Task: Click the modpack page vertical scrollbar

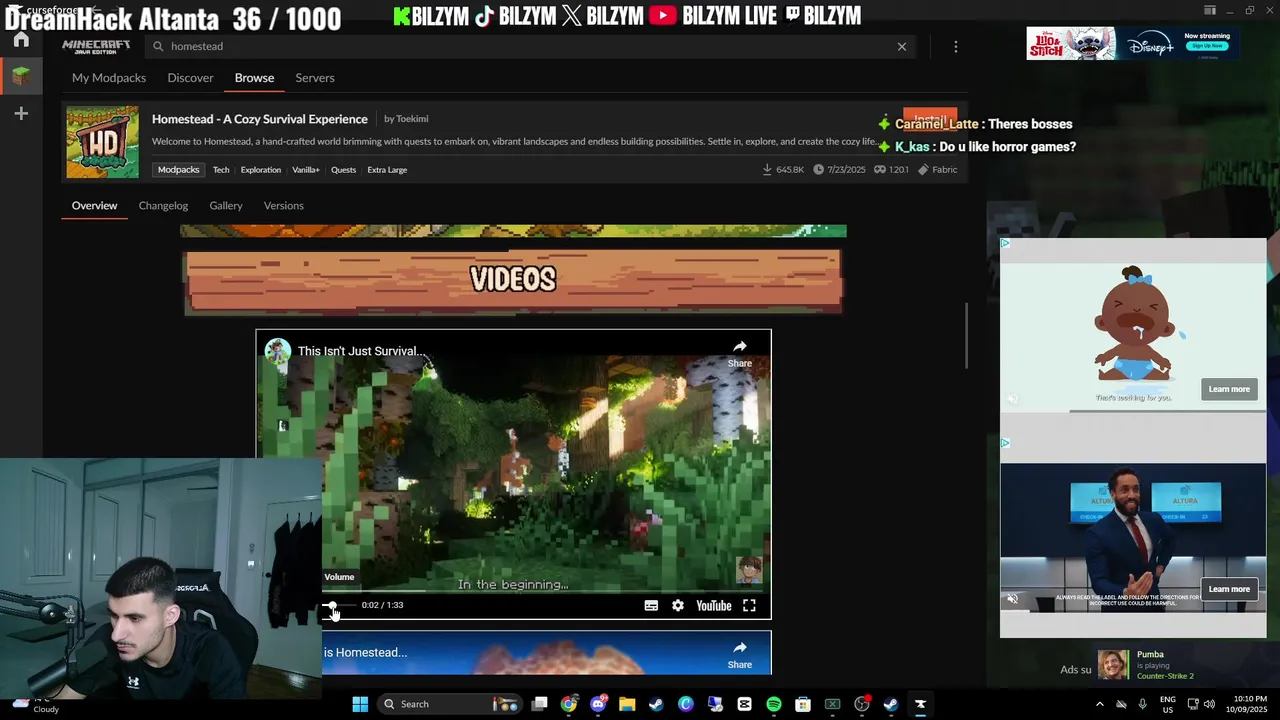Action: pyautogui.click(x=966, y=335)
